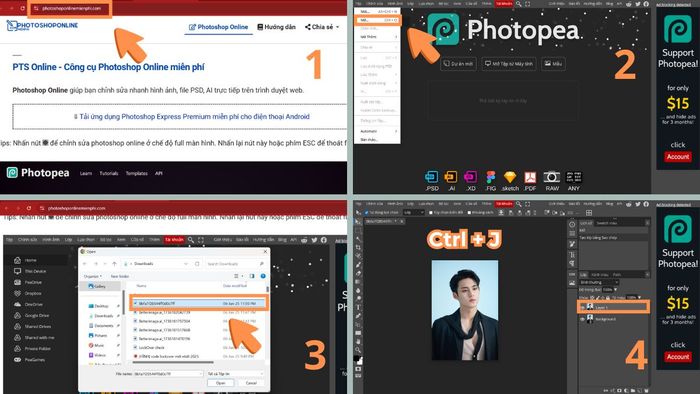Click Cancel in the Open dialog
This screenshot has width=700, height=394.
pyautogui.click(x=251, y=383)
